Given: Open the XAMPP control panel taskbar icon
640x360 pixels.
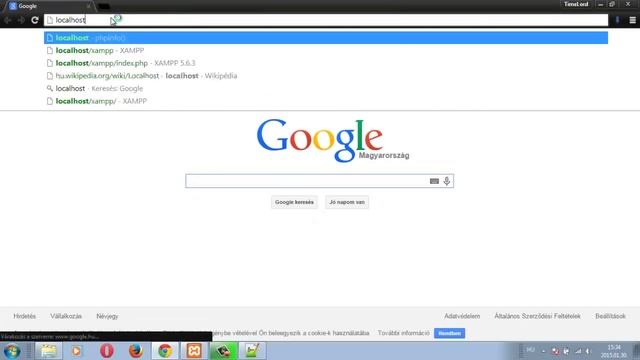Looking at the screenshot, I should [x=194, y=351].
